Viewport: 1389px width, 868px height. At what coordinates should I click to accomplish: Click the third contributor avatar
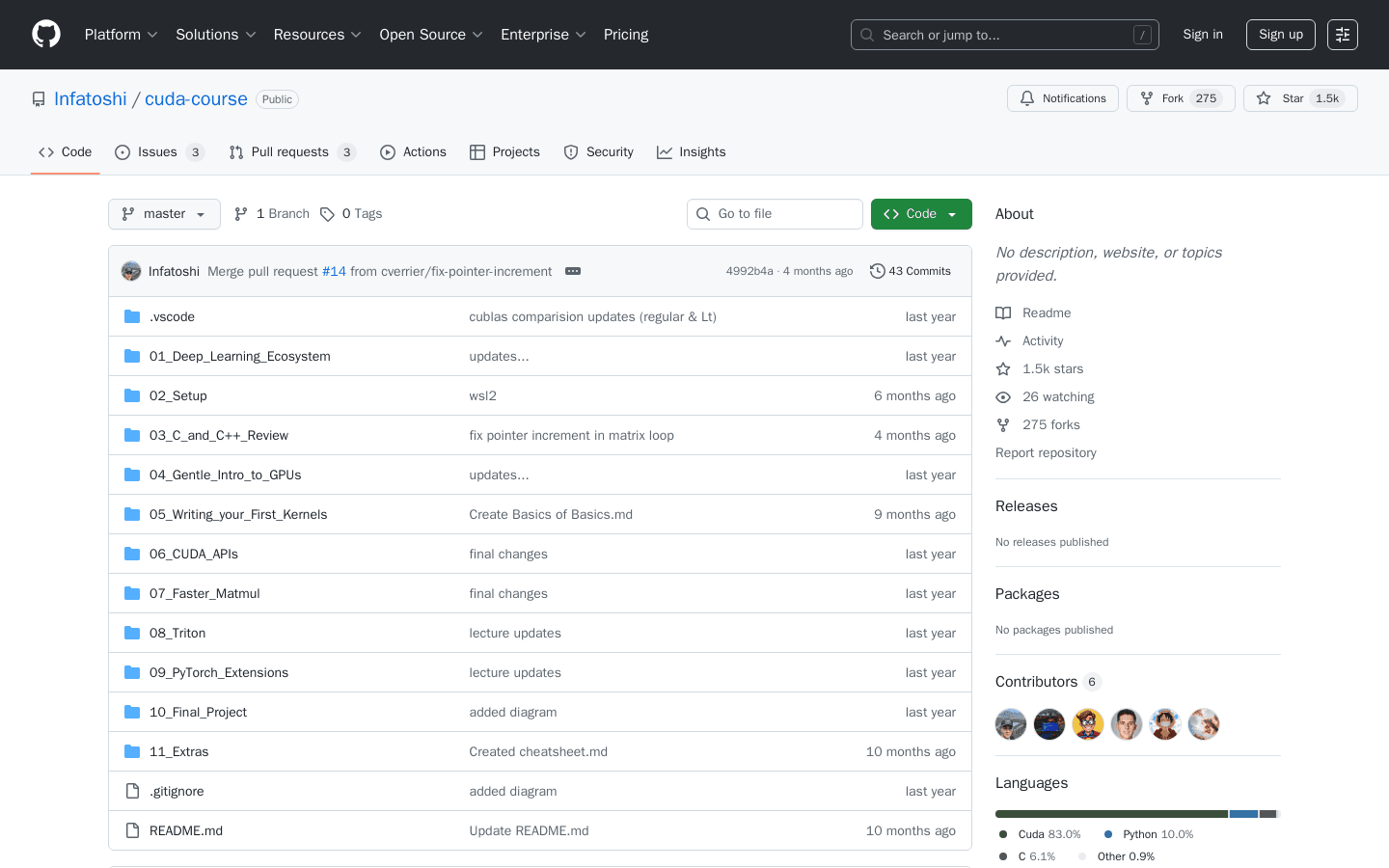pyautogui.click(x=1088, y=724)
